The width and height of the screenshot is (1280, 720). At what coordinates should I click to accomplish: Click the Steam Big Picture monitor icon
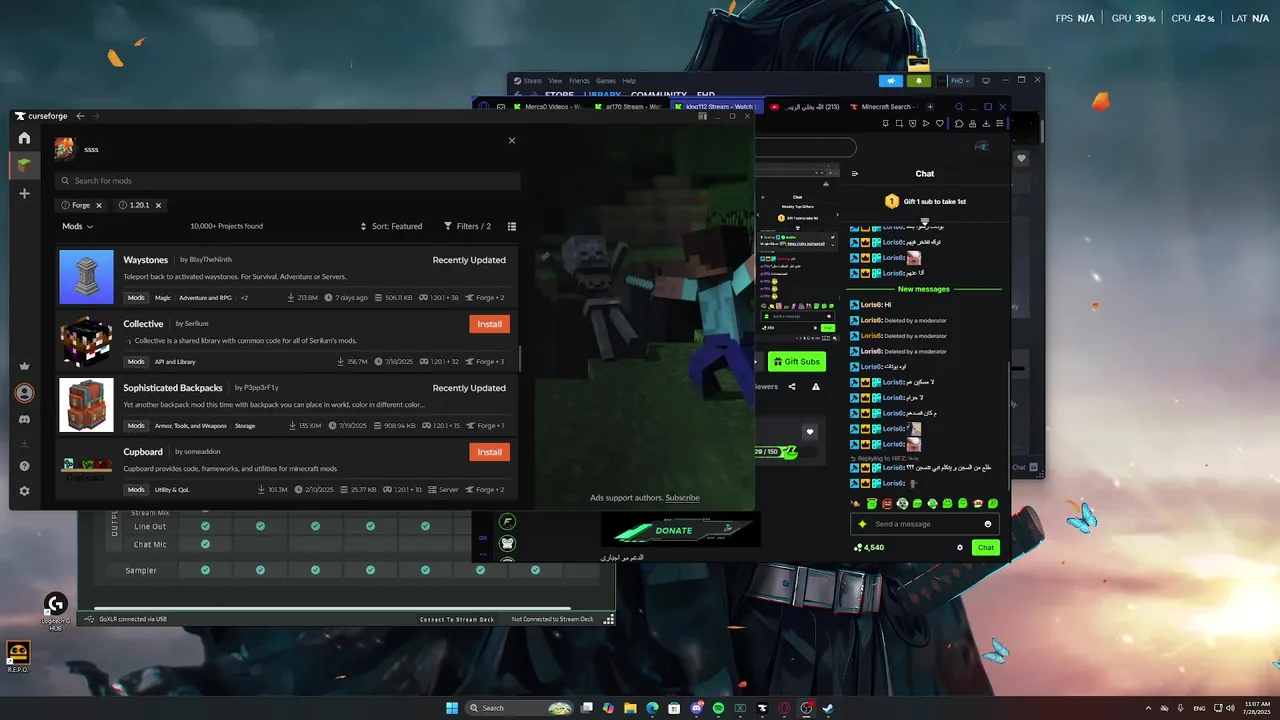[986, 81]
